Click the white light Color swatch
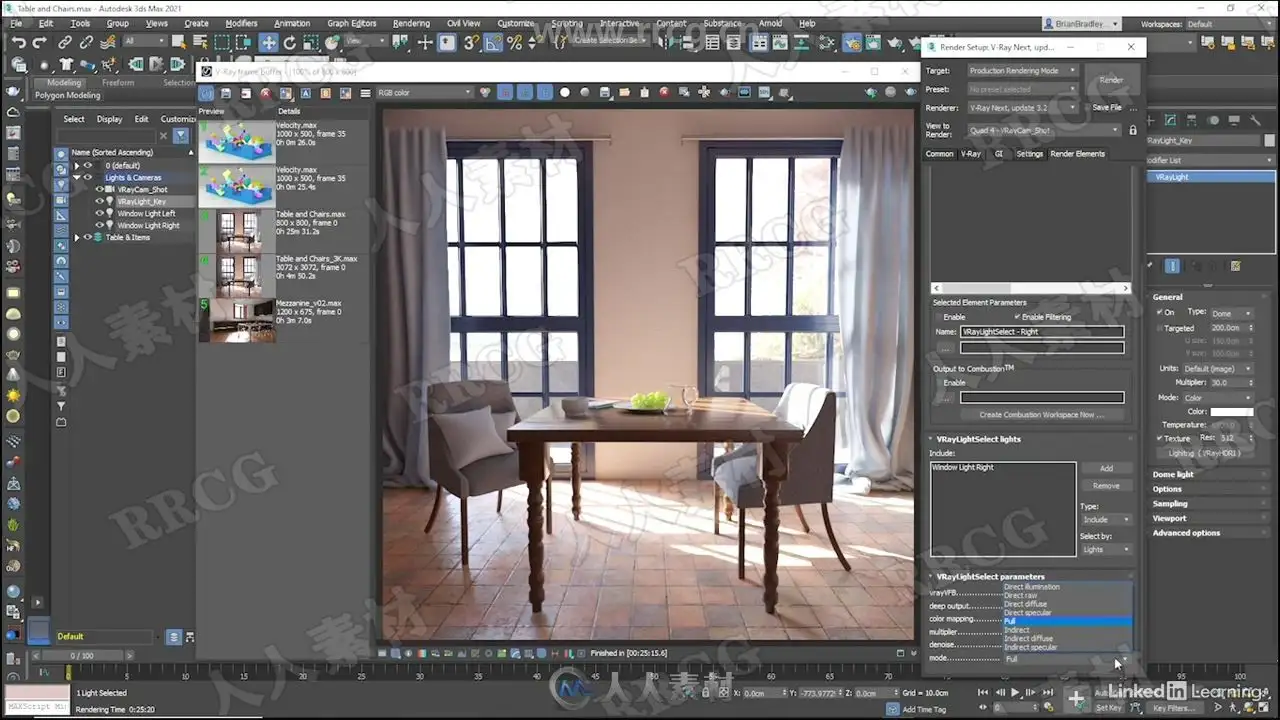Screen dimensions: 1280x720 1231,411
